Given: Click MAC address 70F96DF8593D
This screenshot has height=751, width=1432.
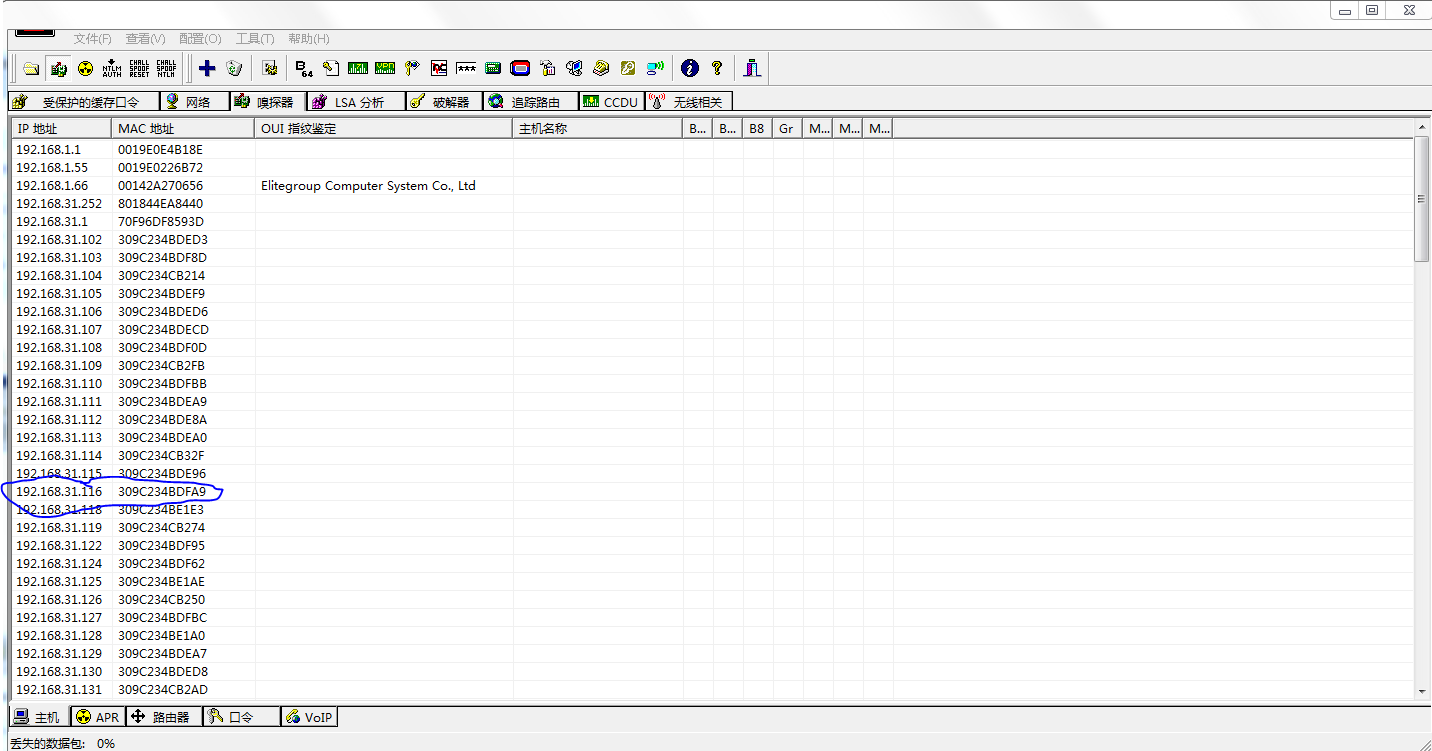Looking at the screenshot, I should [x=161, y=221].
